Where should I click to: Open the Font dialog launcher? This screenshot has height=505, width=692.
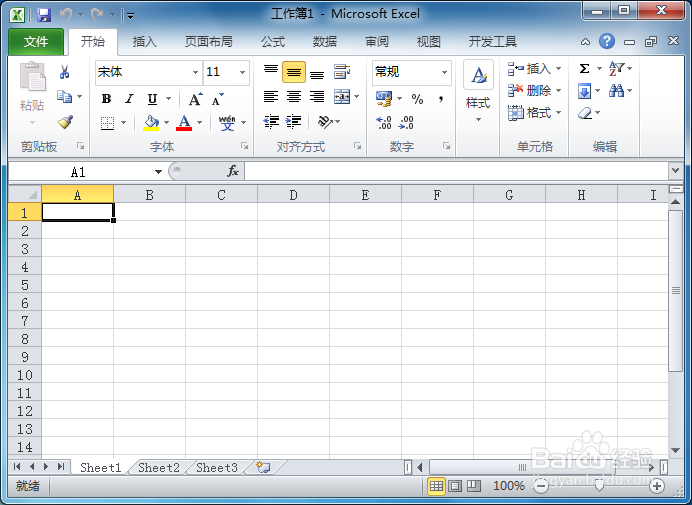(244, 146)
